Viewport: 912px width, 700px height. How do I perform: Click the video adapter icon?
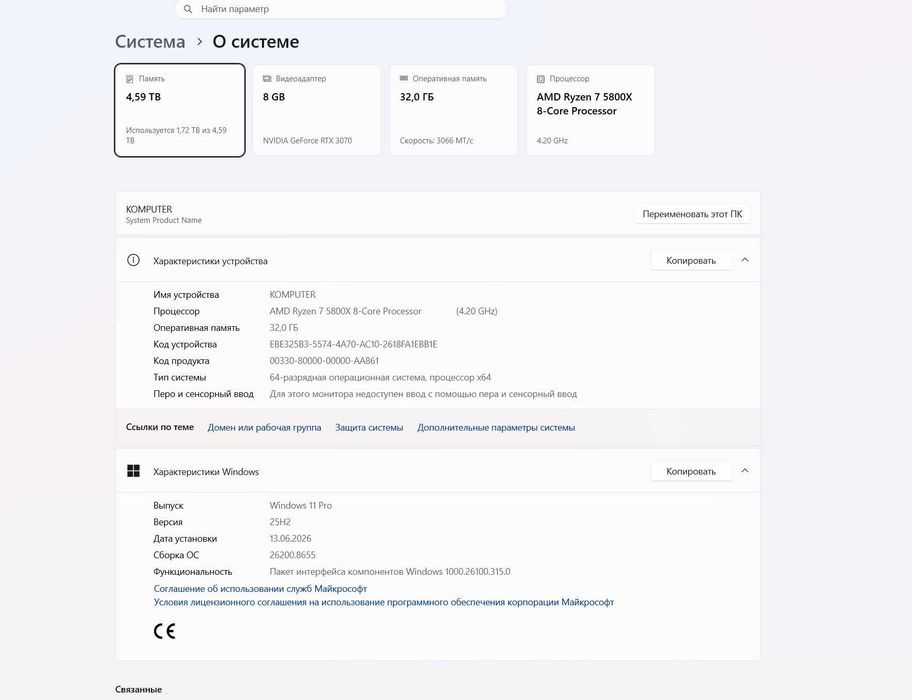[267, 78]
